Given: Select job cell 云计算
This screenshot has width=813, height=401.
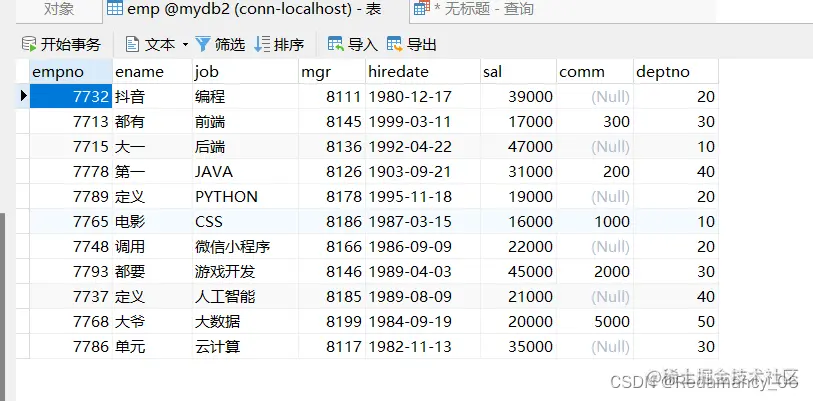Looking at the screenshot, I should (246, 346).
